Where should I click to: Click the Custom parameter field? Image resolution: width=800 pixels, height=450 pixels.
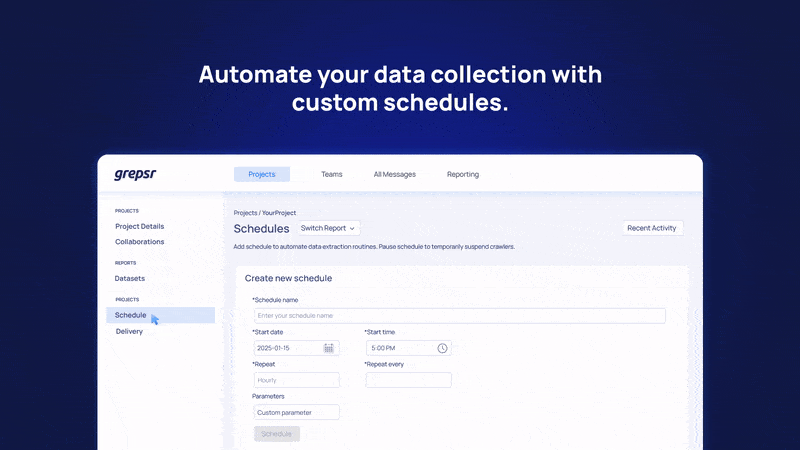coord(296,412)
